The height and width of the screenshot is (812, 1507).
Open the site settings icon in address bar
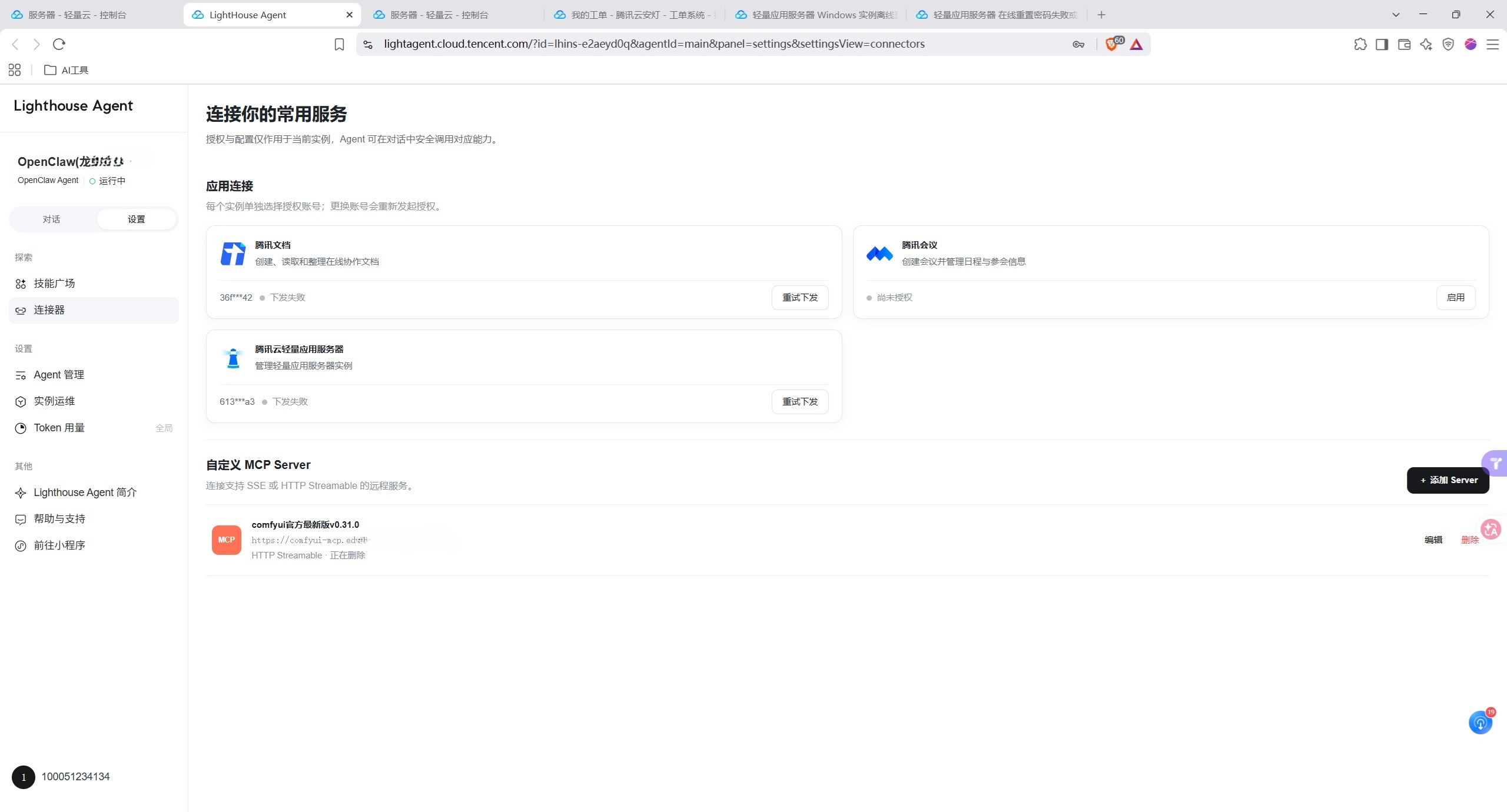click(x=368, y=44)
